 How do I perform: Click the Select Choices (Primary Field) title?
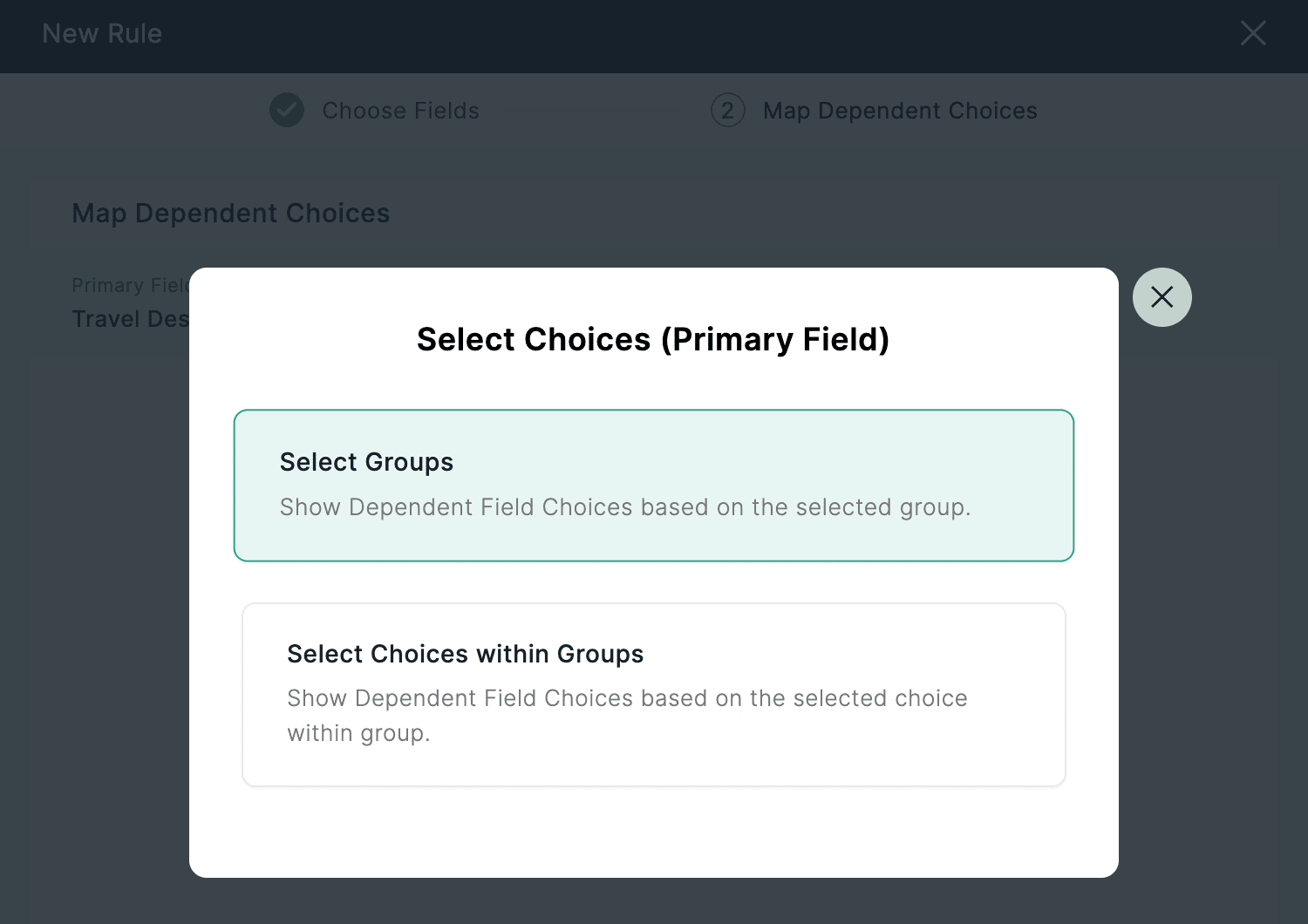point(653,339)
